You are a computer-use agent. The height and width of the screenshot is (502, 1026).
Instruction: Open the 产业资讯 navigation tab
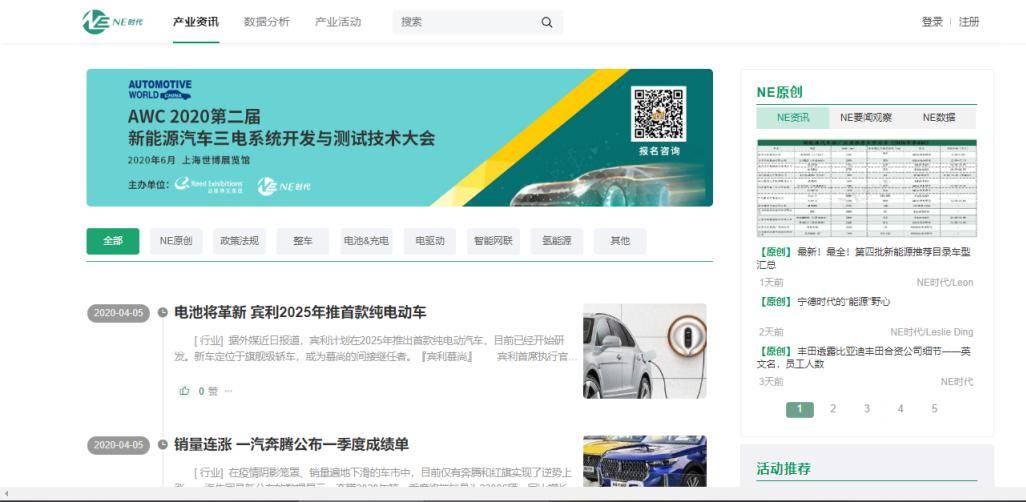pyautogui.click(x=196, y=22)
